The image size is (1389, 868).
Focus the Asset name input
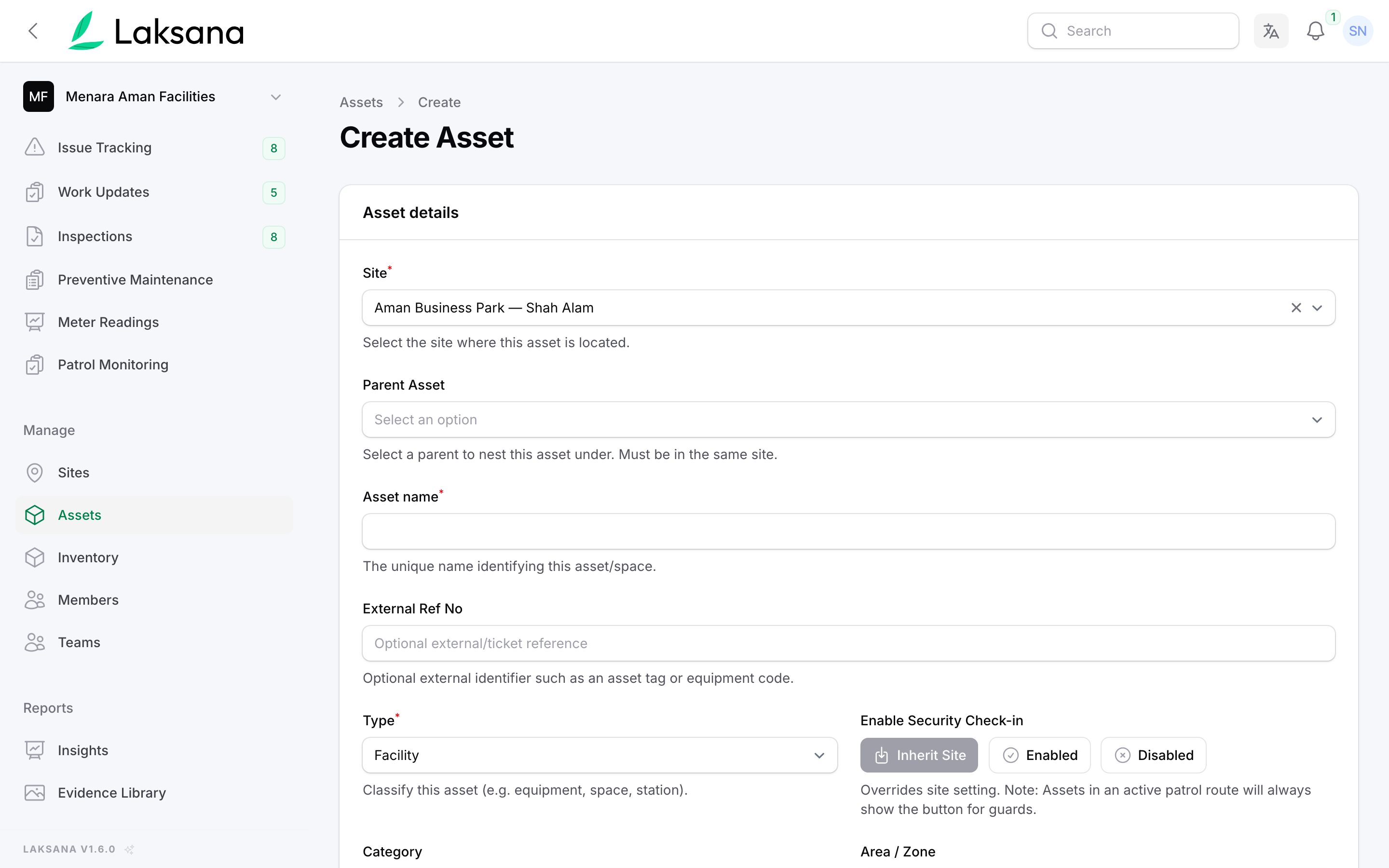click(848, 531)
